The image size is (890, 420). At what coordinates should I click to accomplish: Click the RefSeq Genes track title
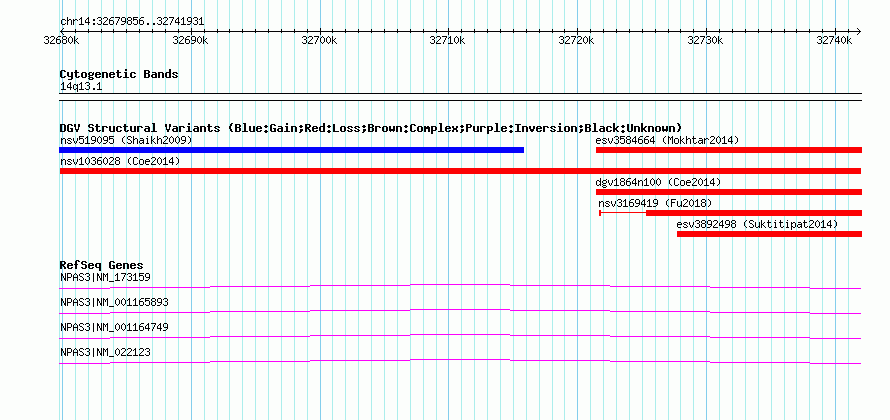[102, 265]
